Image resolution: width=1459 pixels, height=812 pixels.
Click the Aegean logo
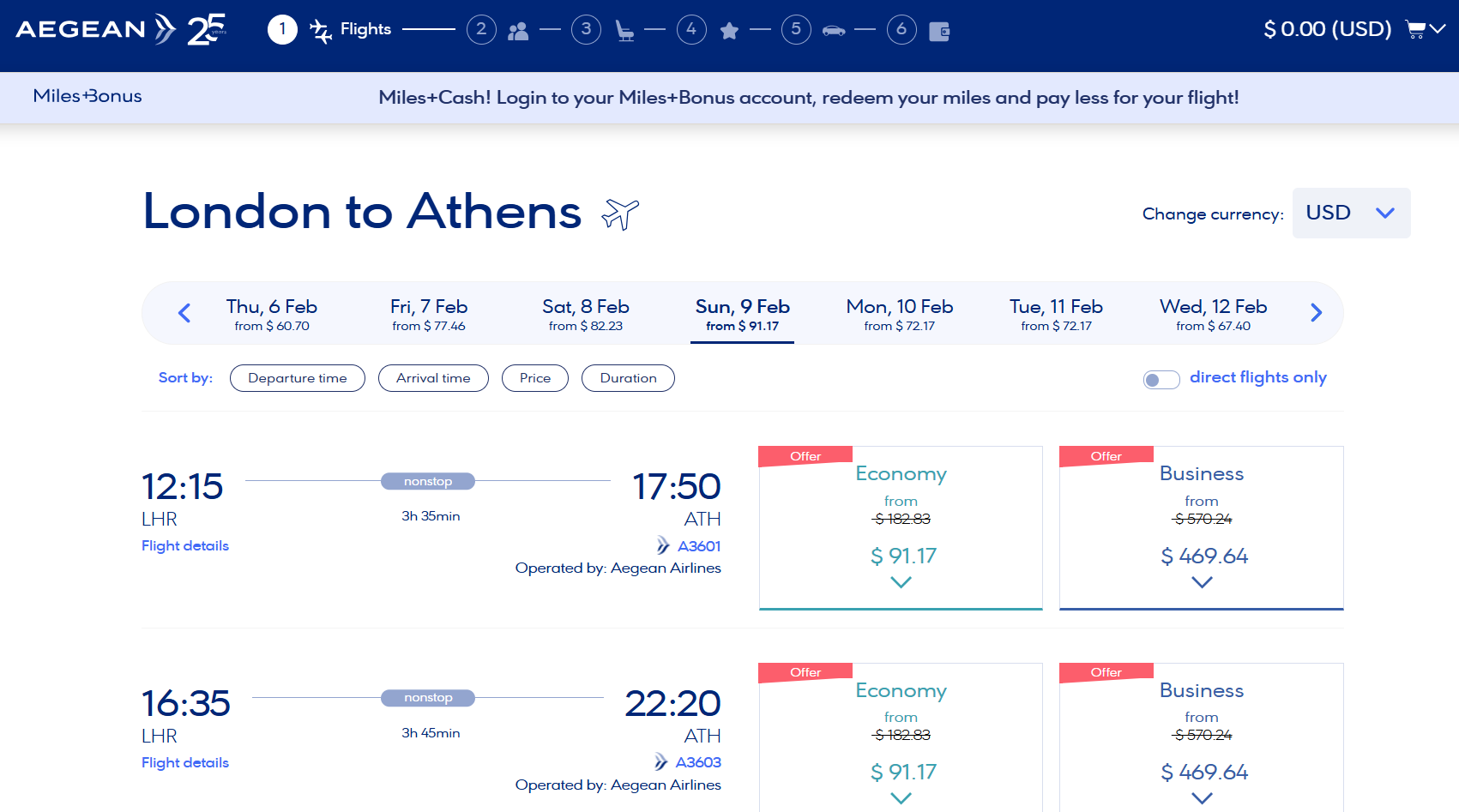[96, 29]
